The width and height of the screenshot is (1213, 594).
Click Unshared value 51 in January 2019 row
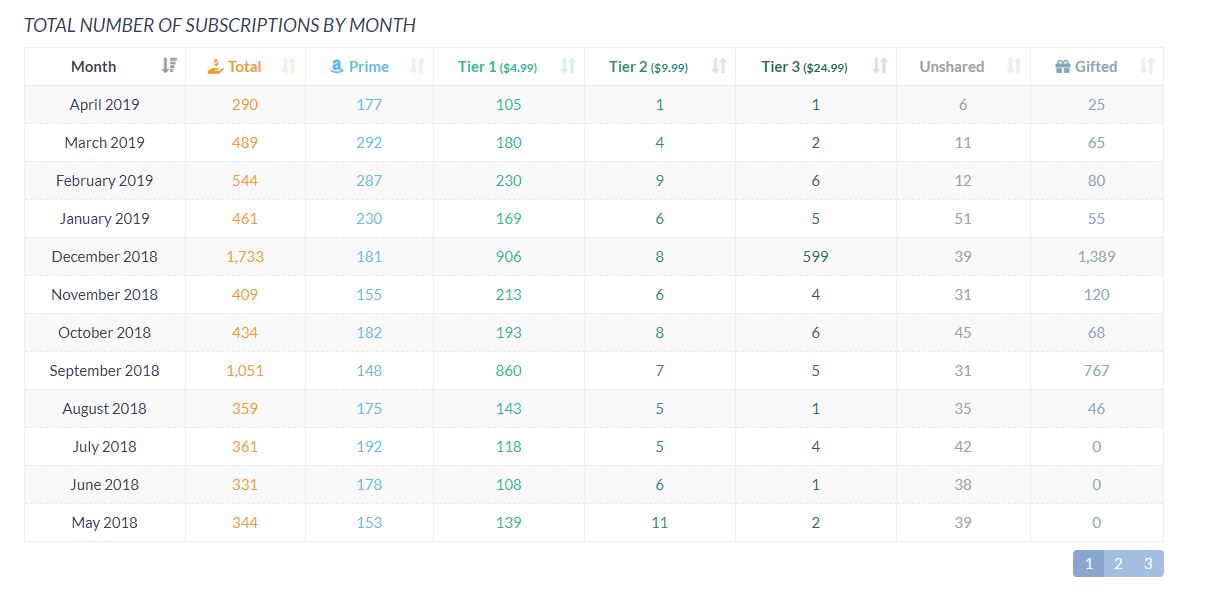click(x=963, y=218)
